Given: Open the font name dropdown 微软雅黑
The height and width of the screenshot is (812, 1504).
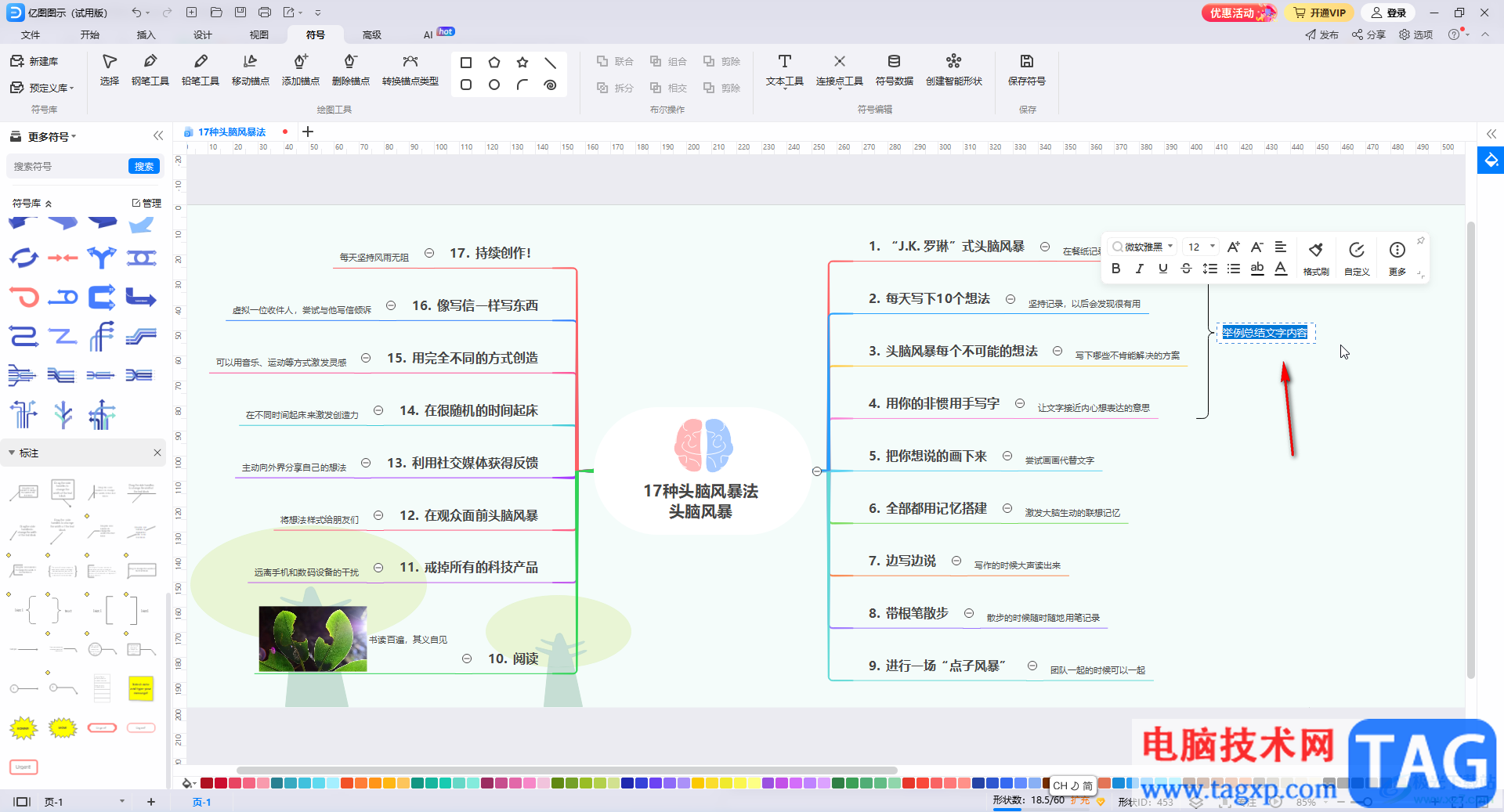Looking at the screenshot, I should pyautogui.click(x=1144, y=247).
